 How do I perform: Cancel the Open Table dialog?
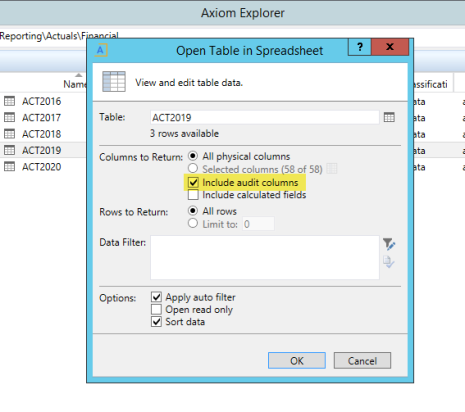pyautogui.click(x=362, y=361)
